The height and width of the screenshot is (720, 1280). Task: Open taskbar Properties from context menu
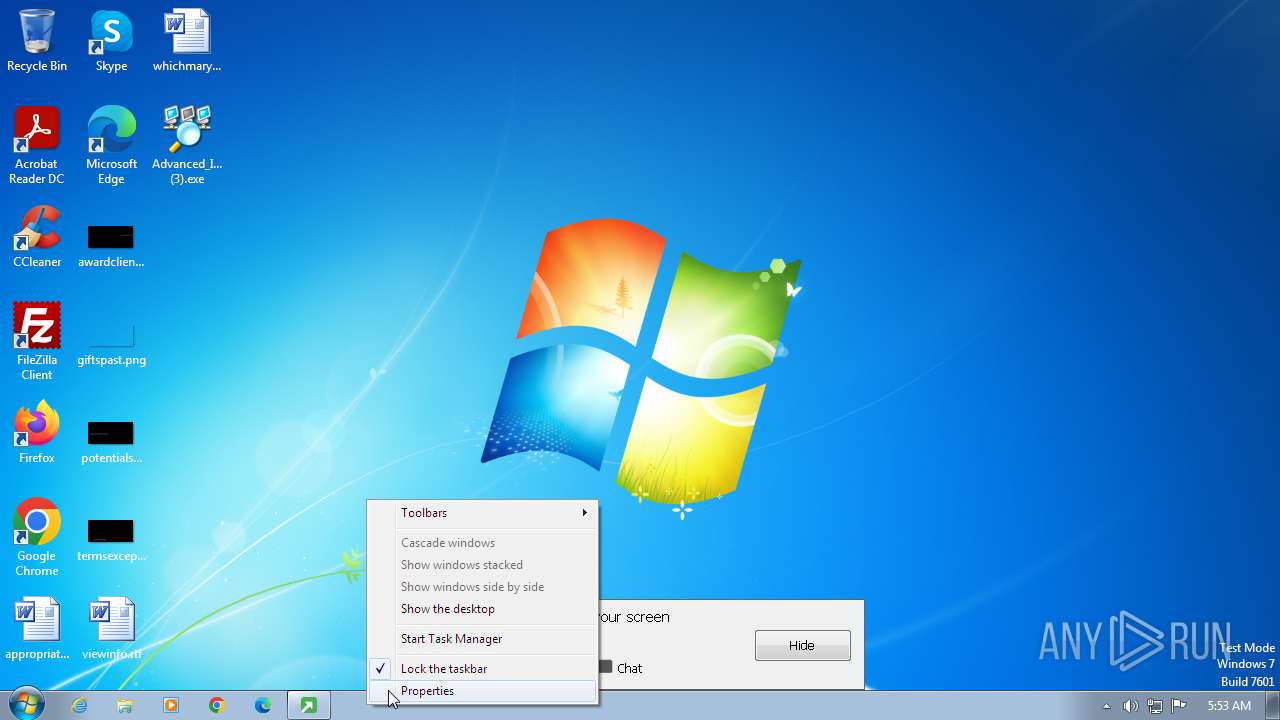[483, 691]
